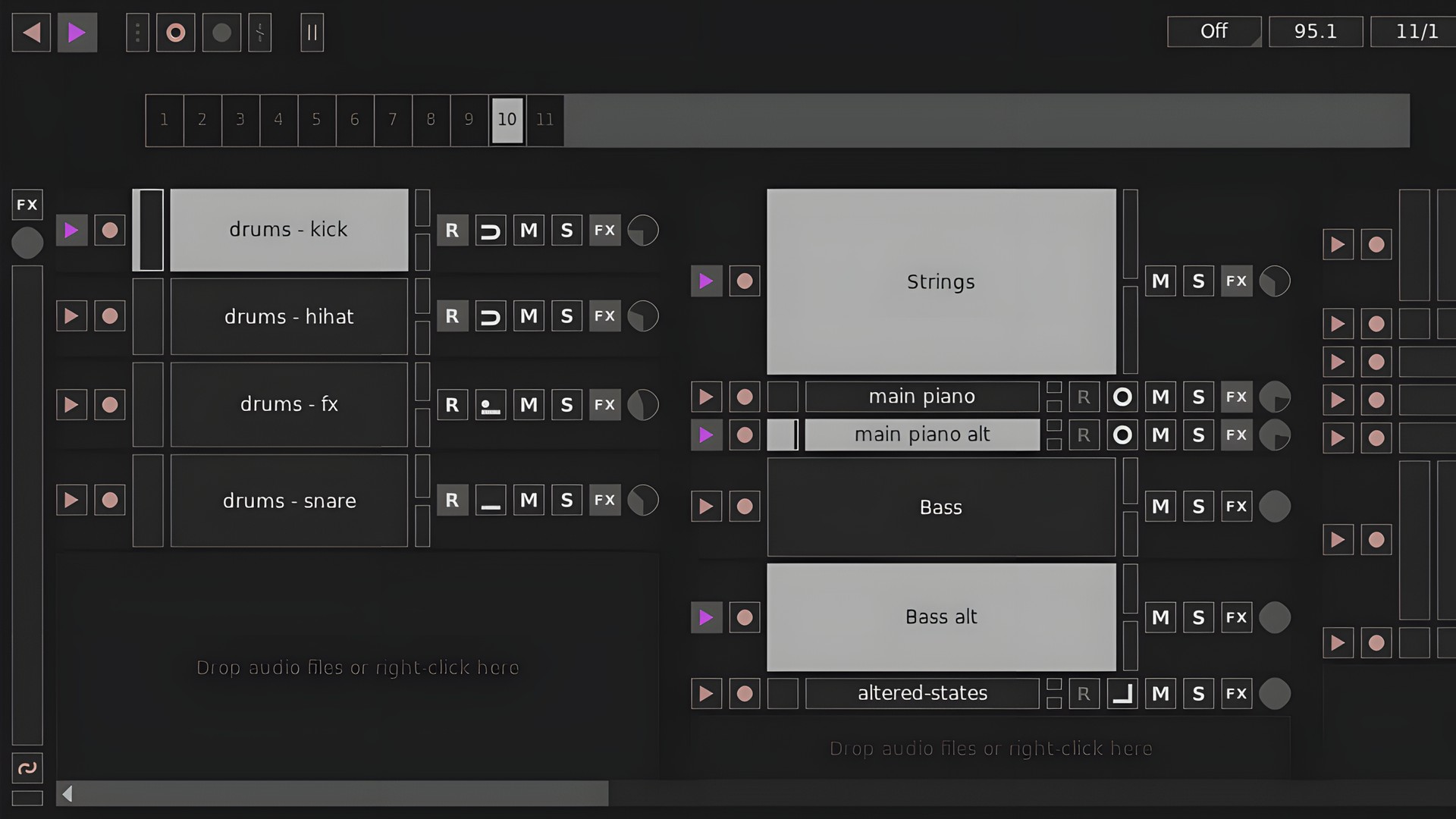The image size is (1456, 819).
Task: Open the master output FX panel
Action: click(27, 204)
